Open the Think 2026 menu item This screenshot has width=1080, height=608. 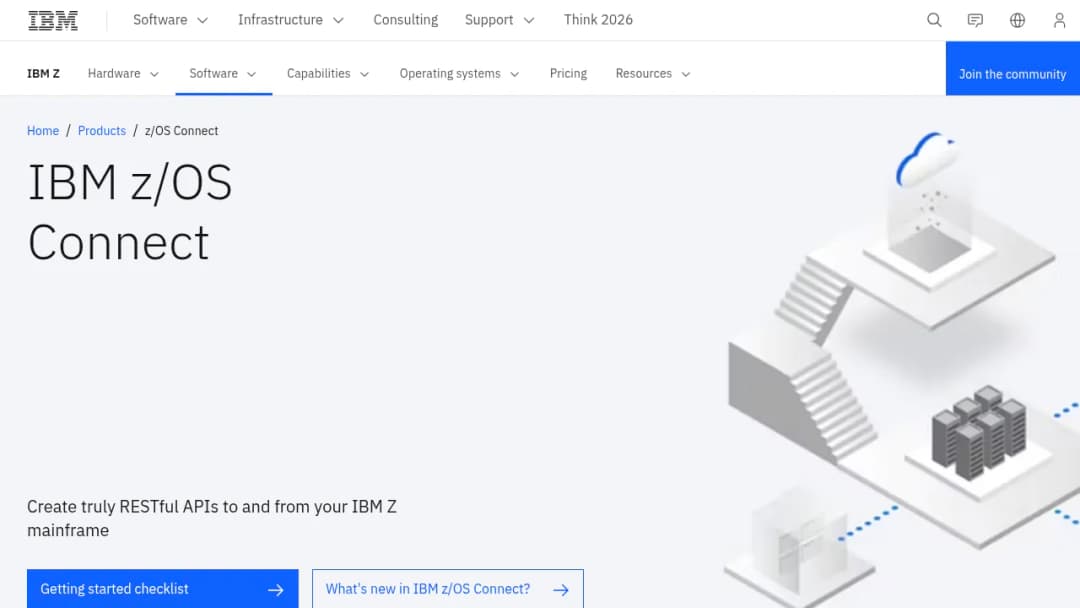(x=598, y=20)
